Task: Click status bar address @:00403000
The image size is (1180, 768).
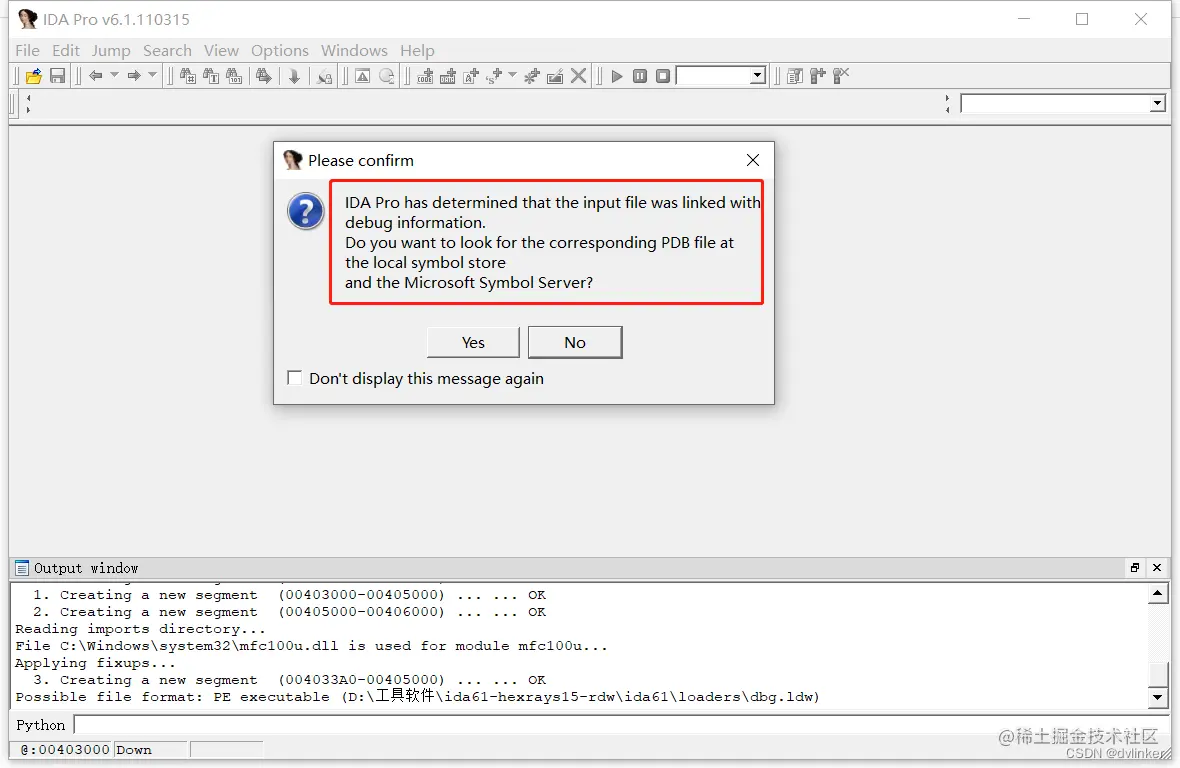Action: click(x=65, y=750)
